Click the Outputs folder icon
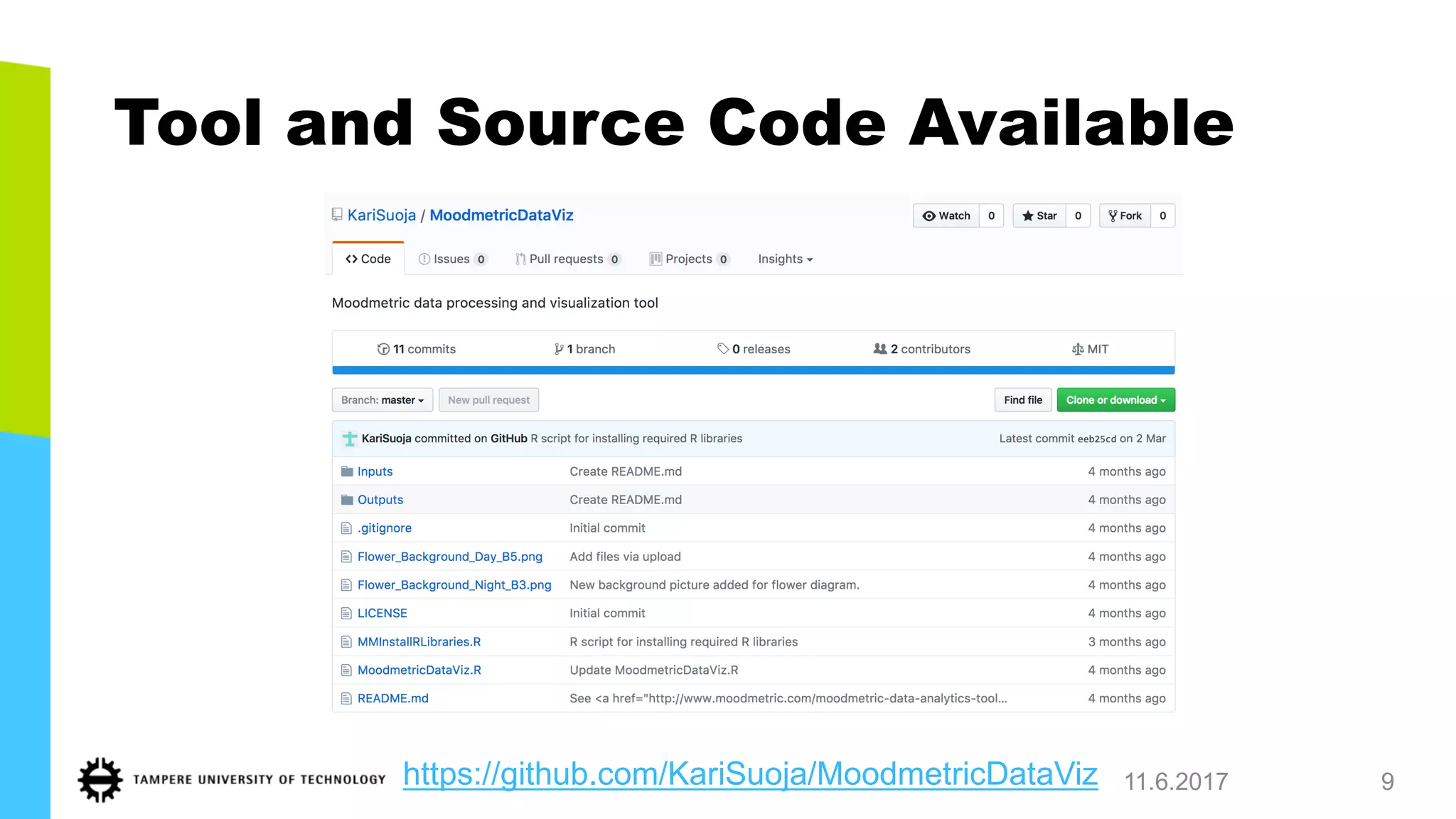 [347, 500]
